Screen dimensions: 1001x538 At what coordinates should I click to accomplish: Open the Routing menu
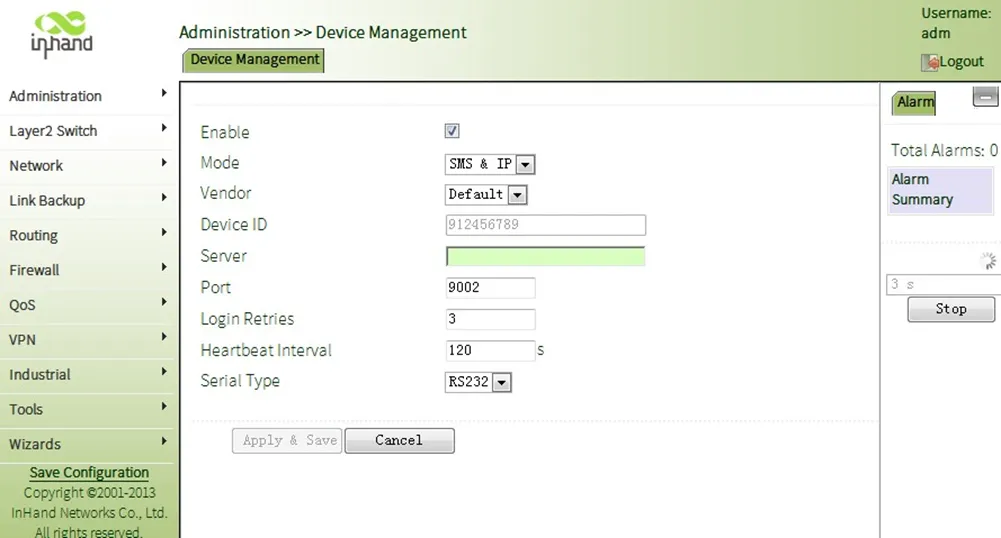tap(87, 235)
